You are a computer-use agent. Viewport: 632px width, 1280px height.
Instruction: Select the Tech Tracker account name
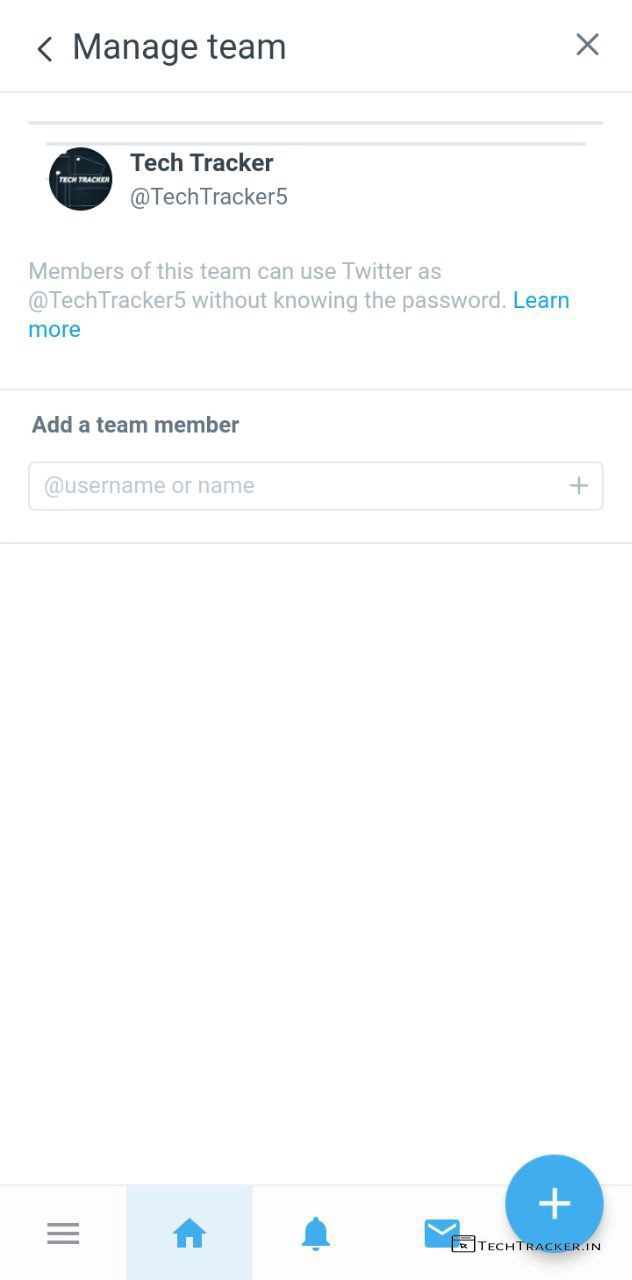(201, 163)
